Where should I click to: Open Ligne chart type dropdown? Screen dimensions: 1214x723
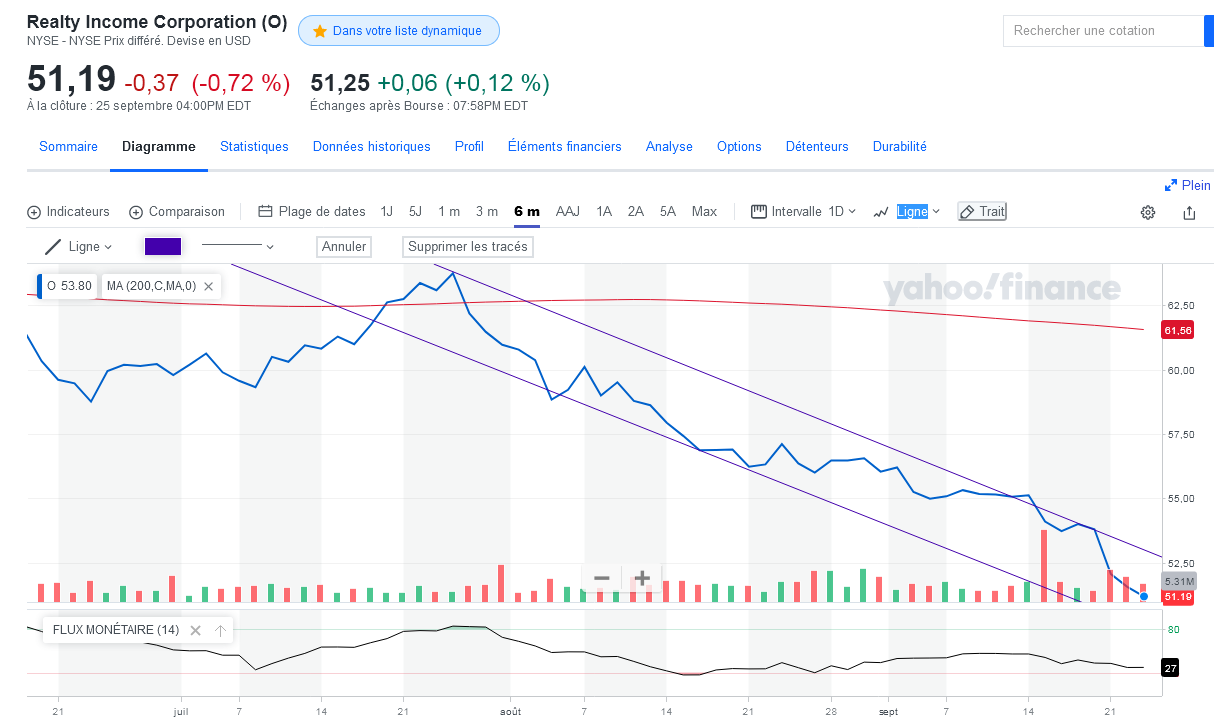coord(907,212)
